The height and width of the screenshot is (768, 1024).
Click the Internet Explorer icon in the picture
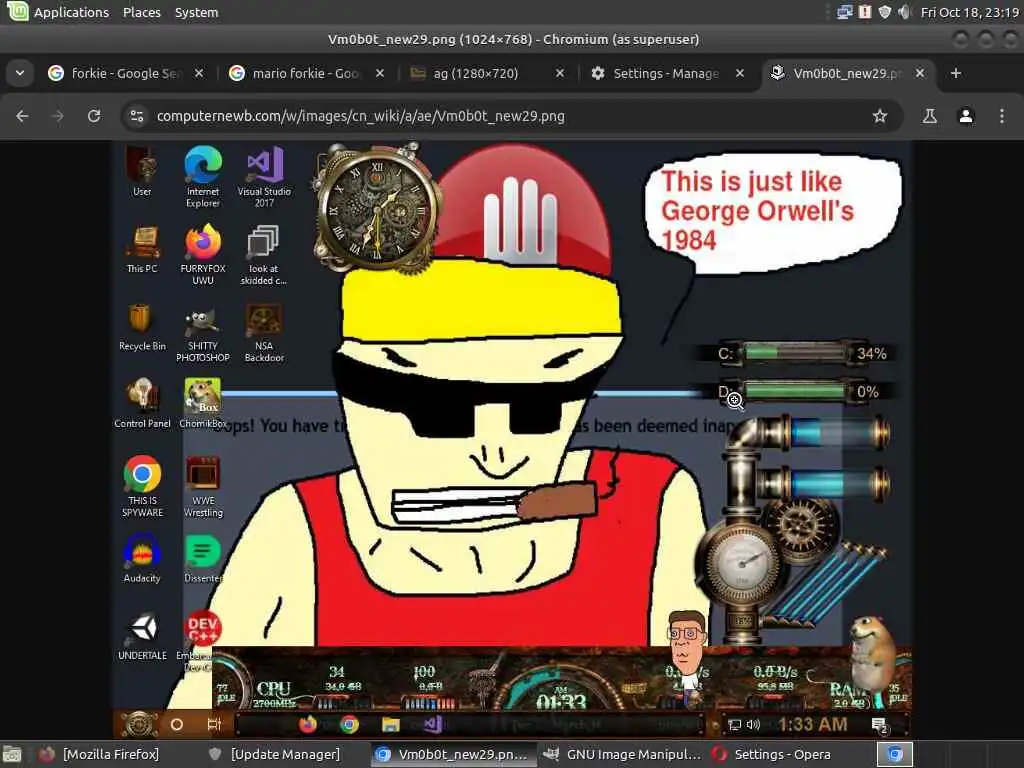click(x=203, y=176)
